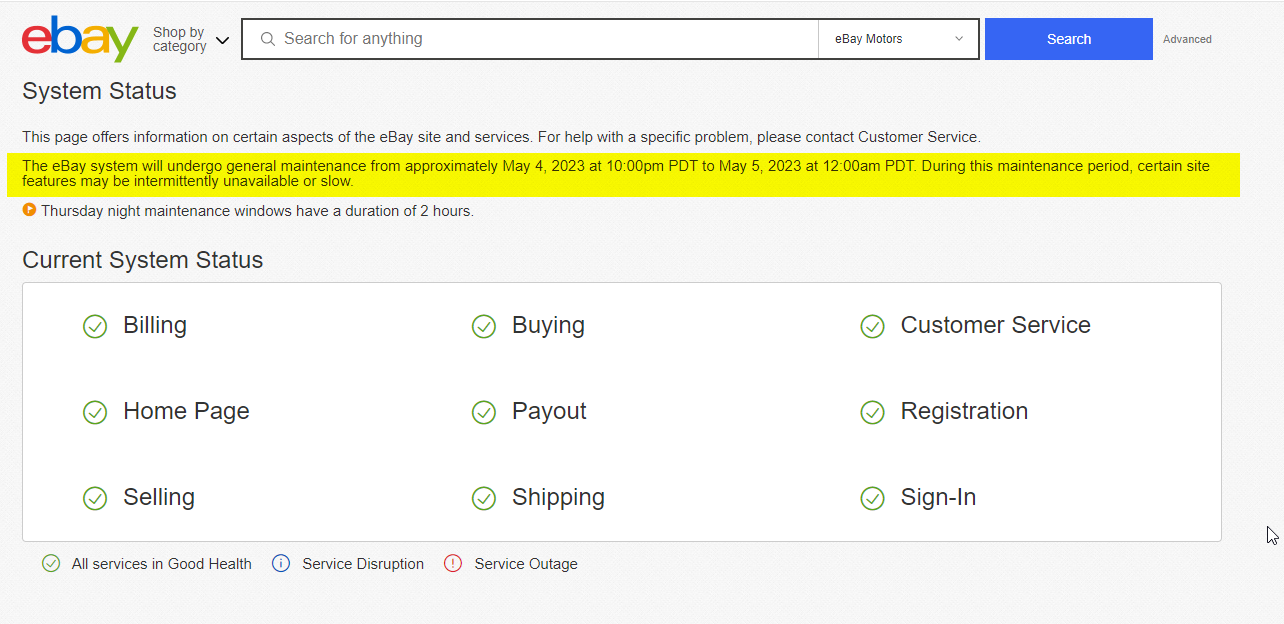Viewport: 1284px width, 624px height.
Task: Click the green check beside Home Page
Action: point(95,413)
